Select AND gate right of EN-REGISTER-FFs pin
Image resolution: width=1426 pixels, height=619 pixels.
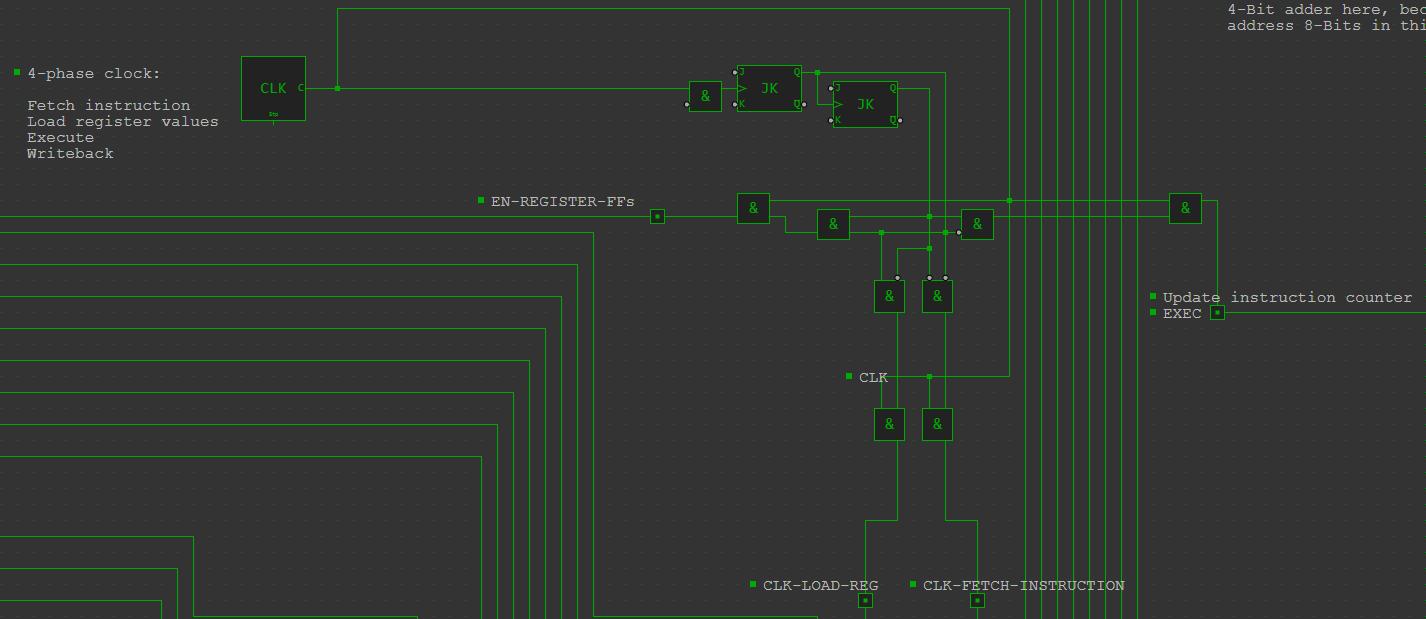753,208
